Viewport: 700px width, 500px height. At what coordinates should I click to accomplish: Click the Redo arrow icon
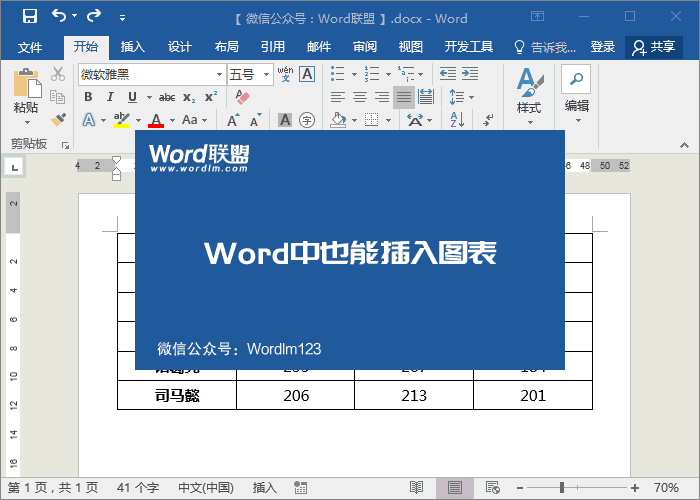94,16
